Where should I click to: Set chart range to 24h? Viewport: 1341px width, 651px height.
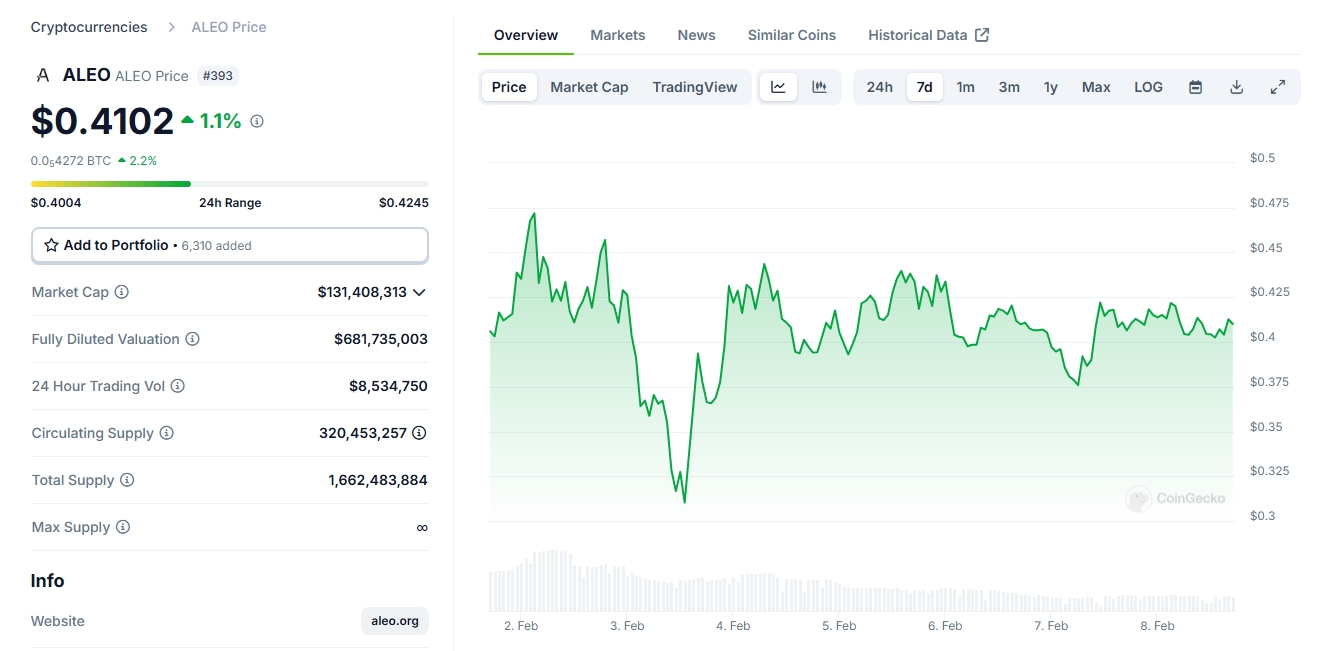click(x=880, y=87)
